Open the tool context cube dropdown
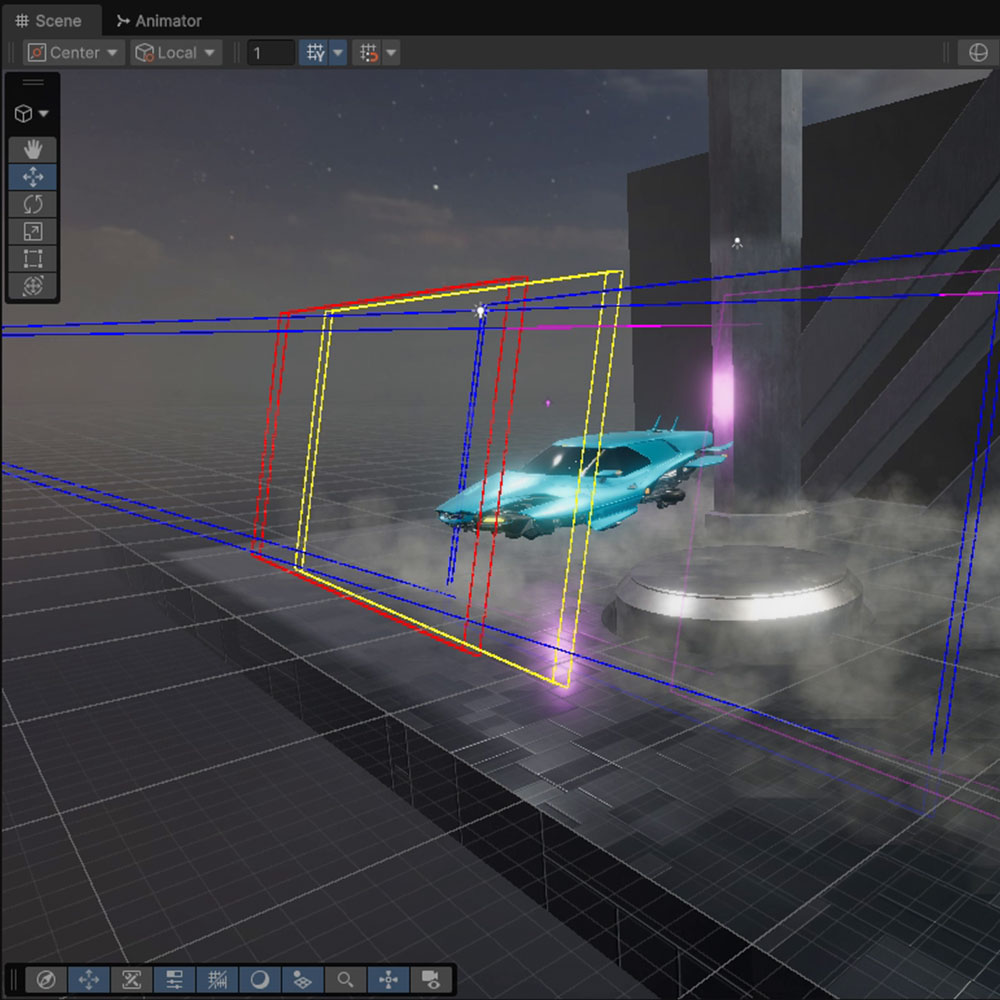Screen dimensions: 1000x1000 point(31,114)
